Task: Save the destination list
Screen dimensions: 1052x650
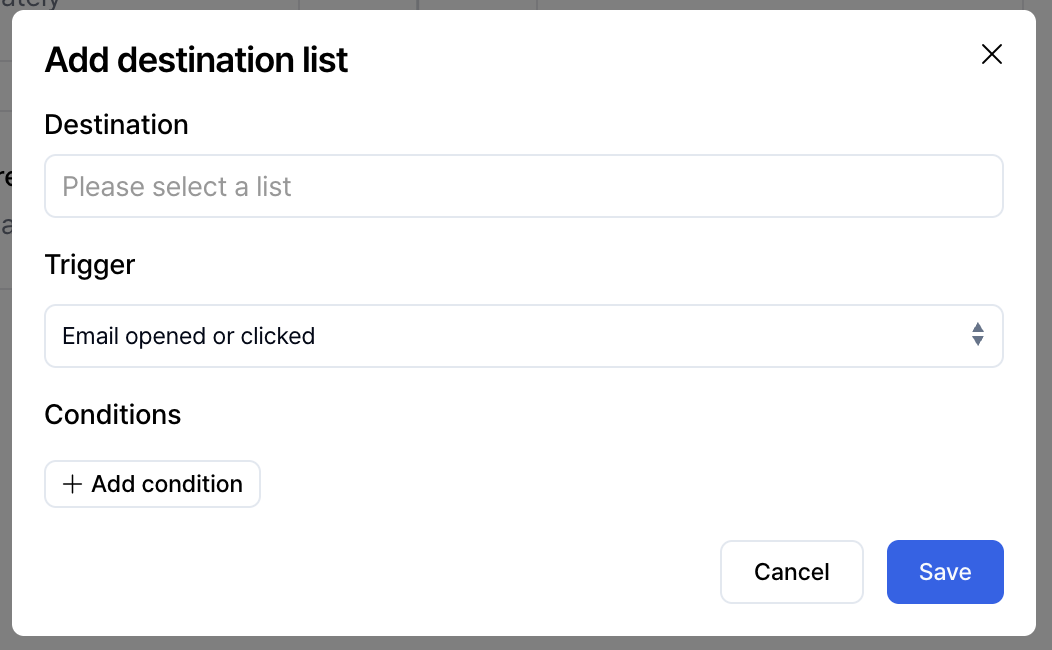Action: click(944, 571)
